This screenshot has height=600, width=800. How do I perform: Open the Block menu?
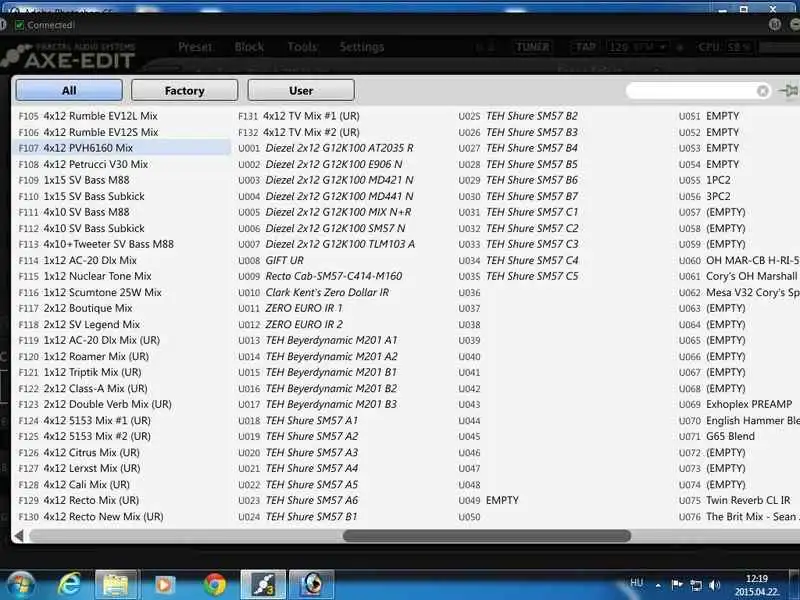pos(249,47)
